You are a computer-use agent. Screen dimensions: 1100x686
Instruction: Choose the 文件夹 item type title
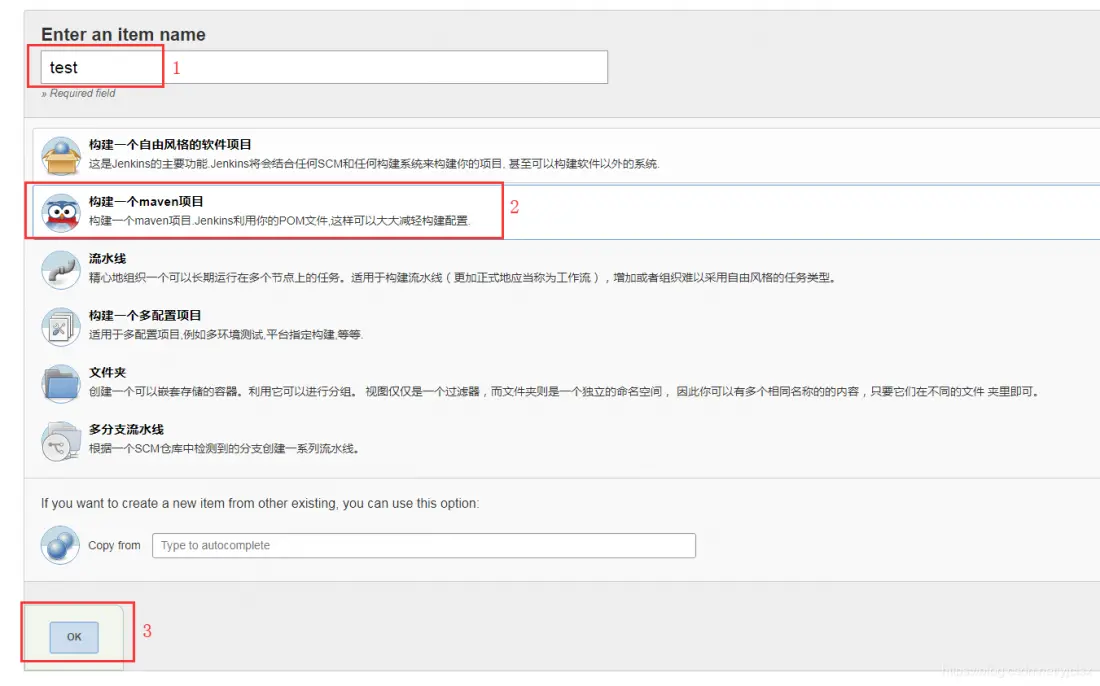coord(107,372)
